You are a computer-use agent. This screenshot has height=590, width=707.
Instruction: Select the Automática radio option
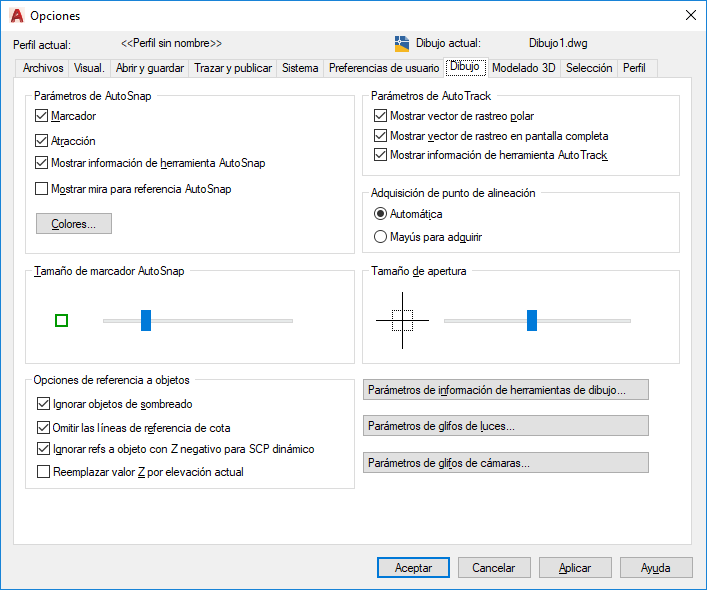pyautogui.click(x=380, y=214)
